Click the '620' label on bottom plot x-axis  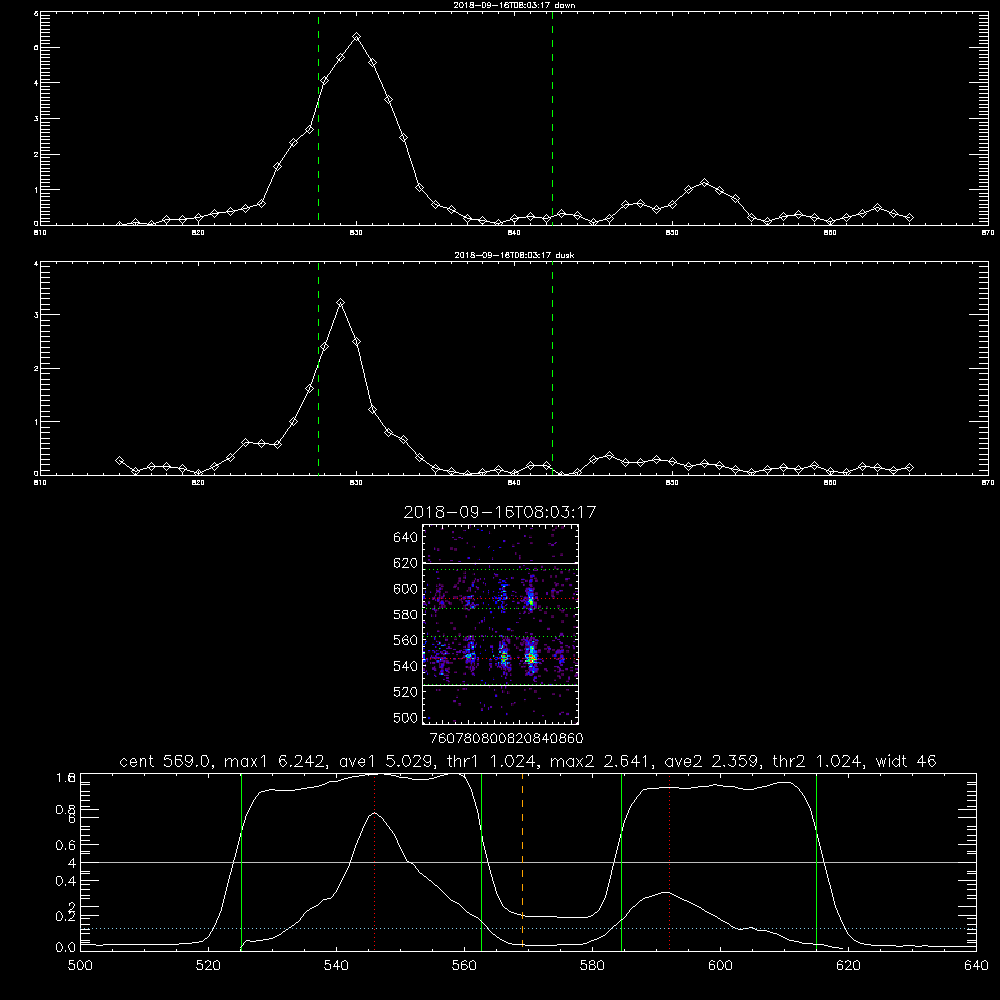click(848, 966)
